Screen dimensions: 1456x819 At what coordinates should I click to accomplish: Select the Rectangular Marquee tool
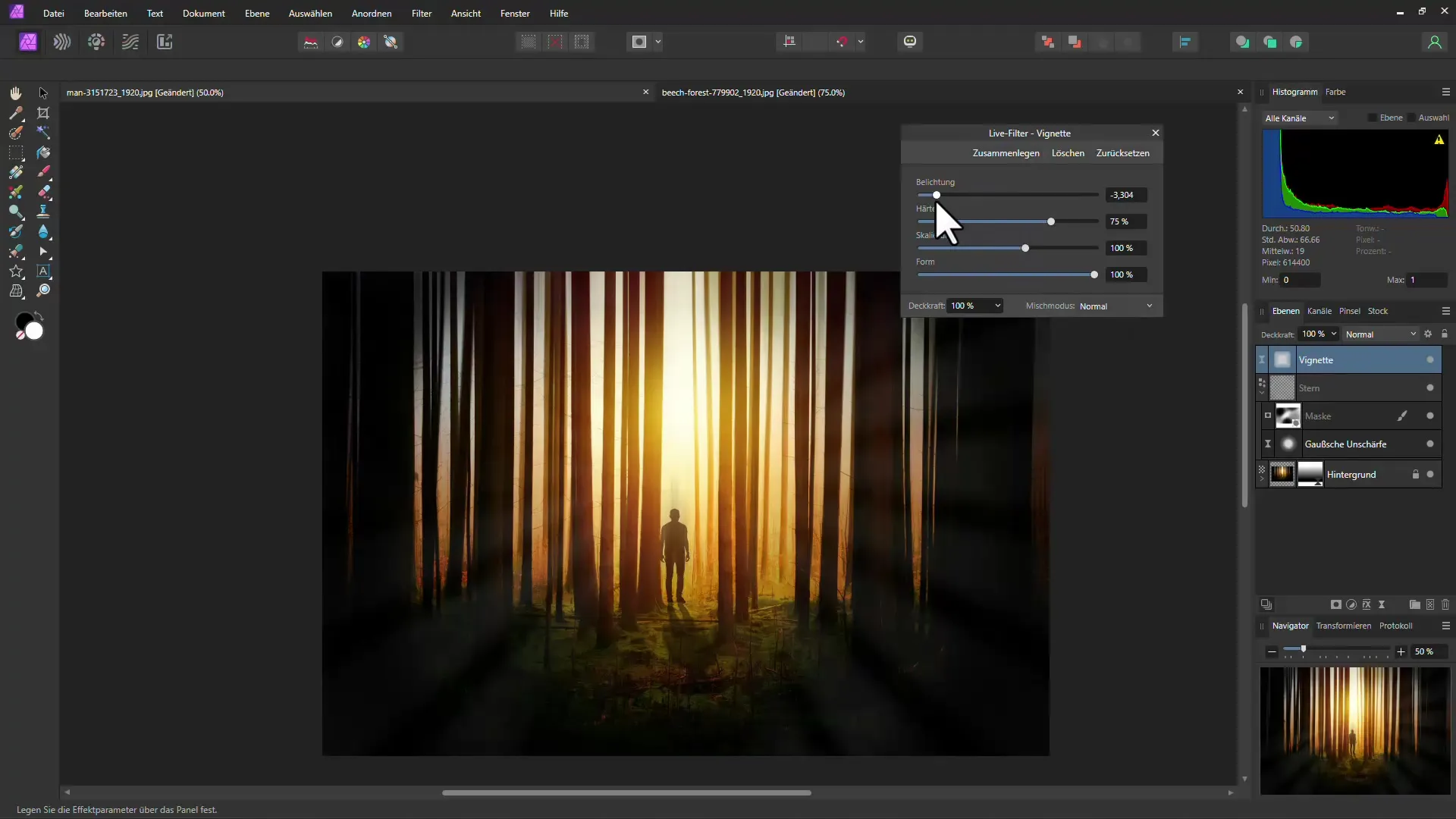[x=15, y=152]
